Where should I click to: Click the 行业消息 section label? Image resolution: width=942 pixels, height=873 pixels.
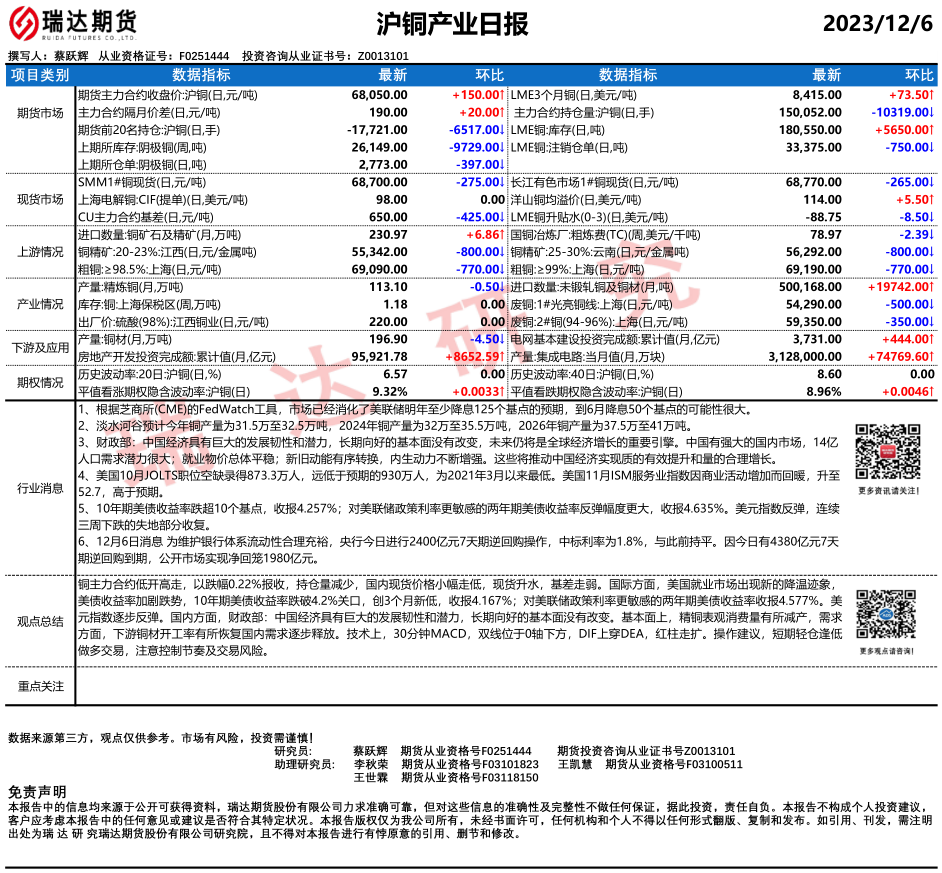pyautogui.click(x=40, y=488)
